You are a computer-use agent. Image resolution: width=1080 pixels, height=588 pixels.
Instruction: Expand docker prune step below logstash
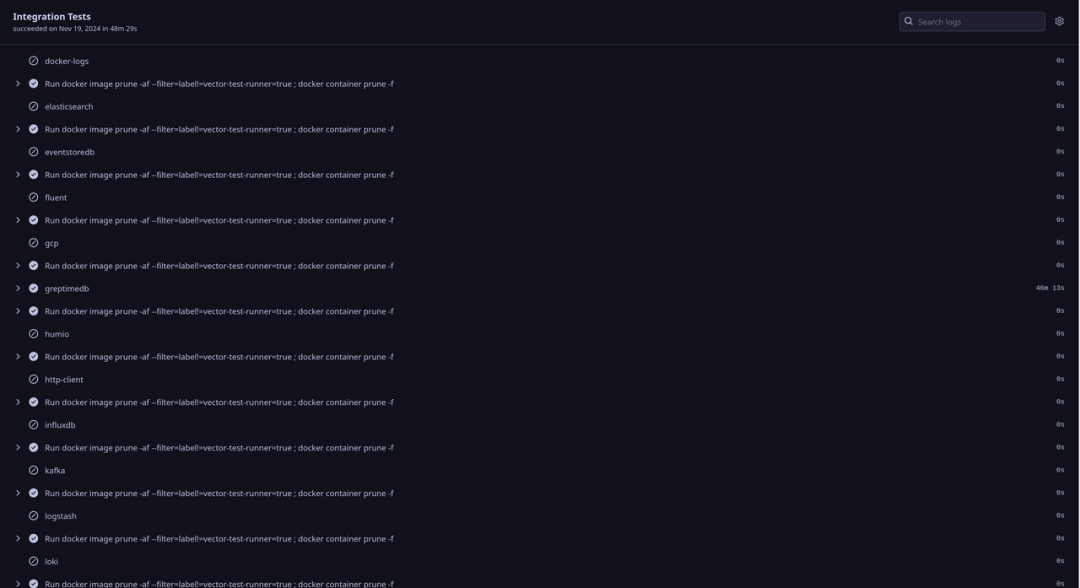(x=18, y=539)
